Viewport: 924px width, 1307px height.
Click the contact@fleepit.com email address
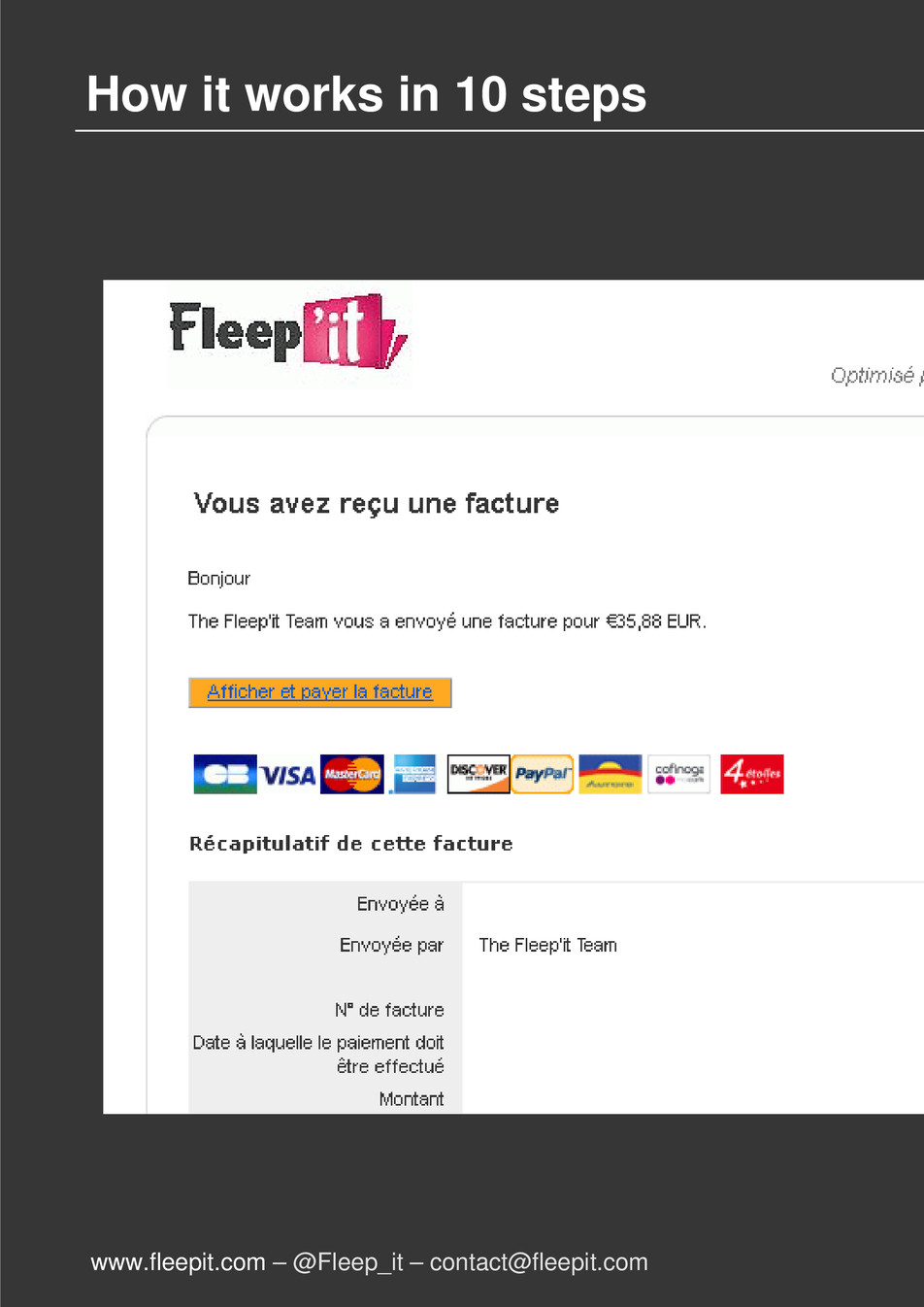(x=539, y=1262)
